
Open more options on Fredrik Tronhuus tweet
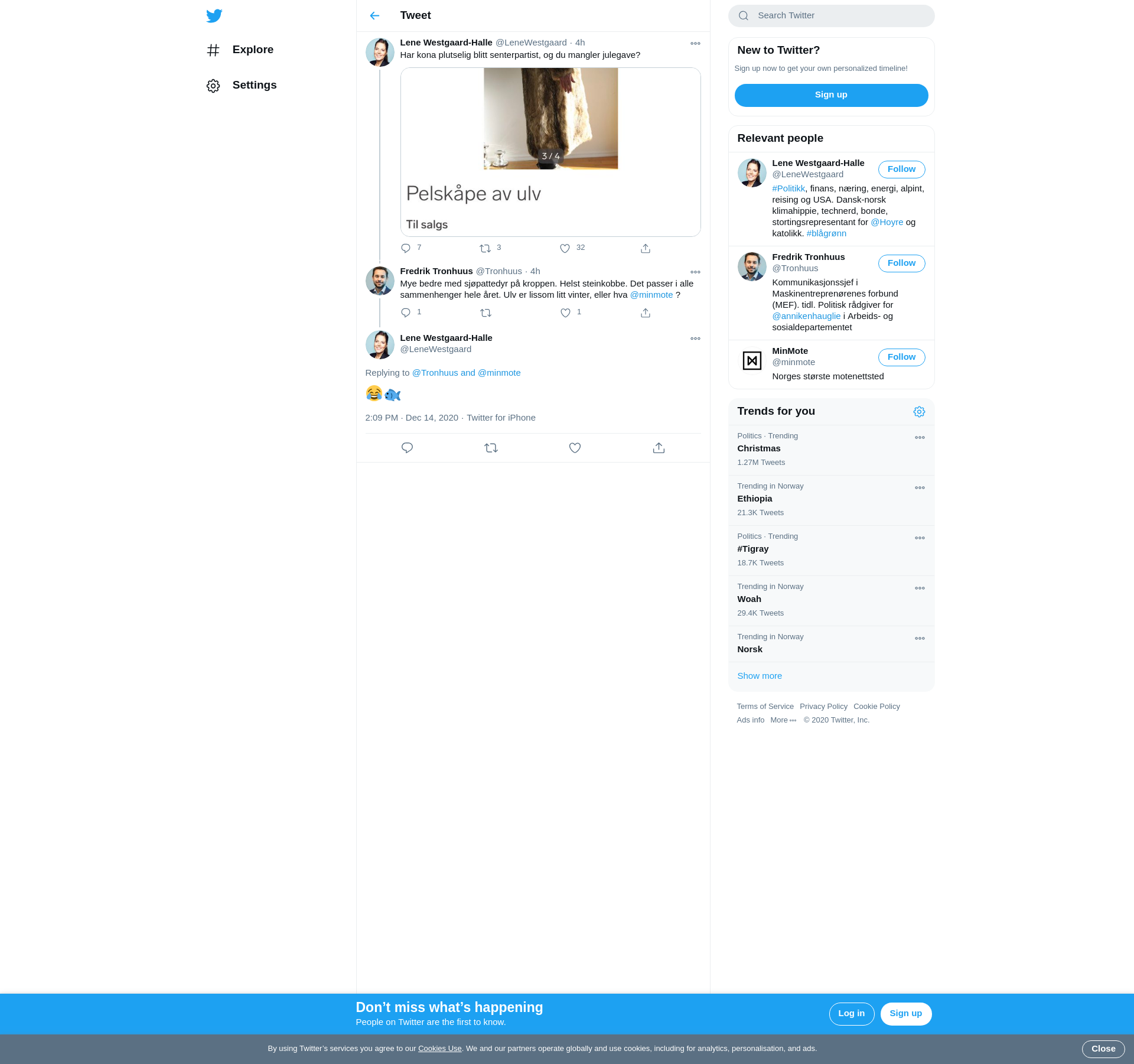695,272
